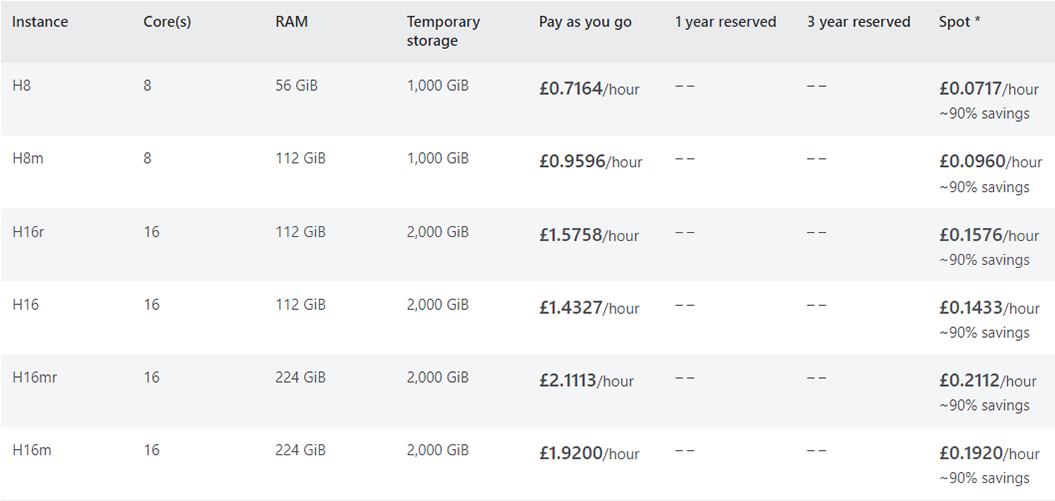Click the 1 year reserved header
Image resolution: width=1055 pixels, height=501 pixels.
pyautogui.click(x=725, y=22)
